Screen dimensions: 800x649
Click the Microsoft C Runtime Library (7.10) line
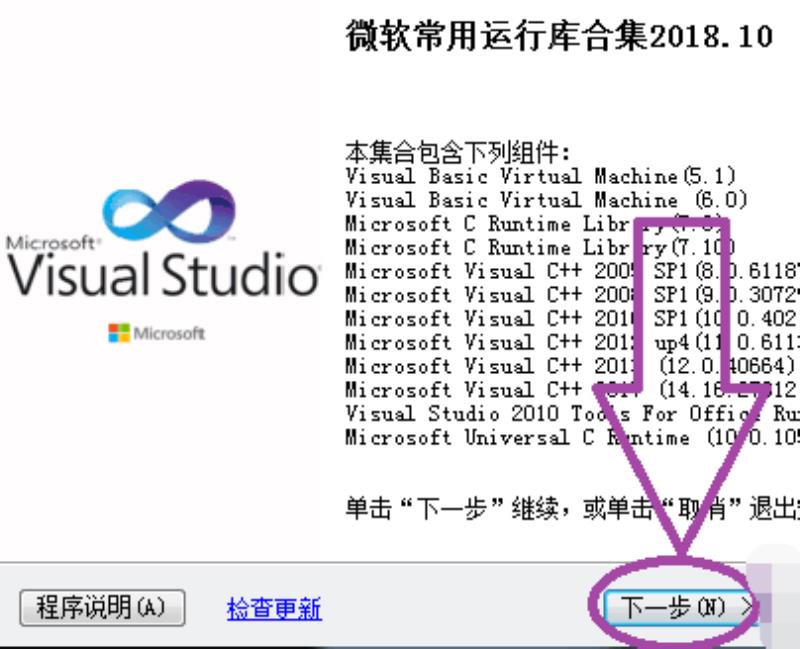(x=540, y=247)
